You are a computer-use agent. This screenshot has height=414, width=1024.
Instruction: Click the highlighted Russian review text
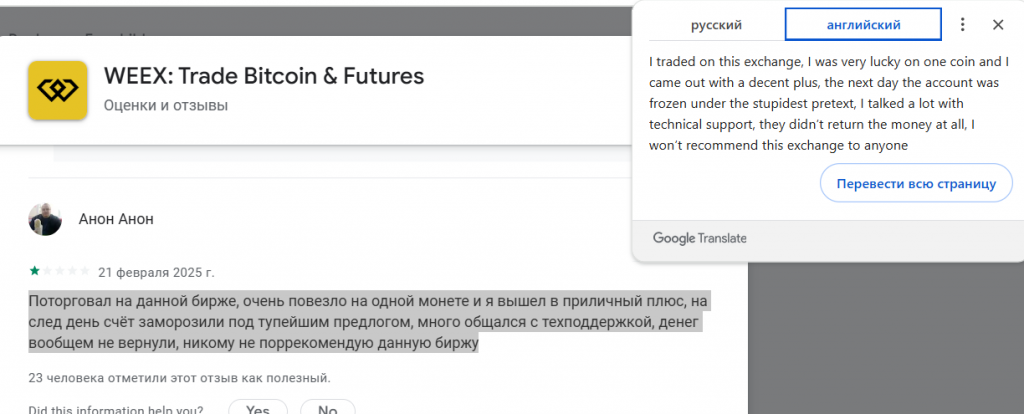[x=369, y=322]
